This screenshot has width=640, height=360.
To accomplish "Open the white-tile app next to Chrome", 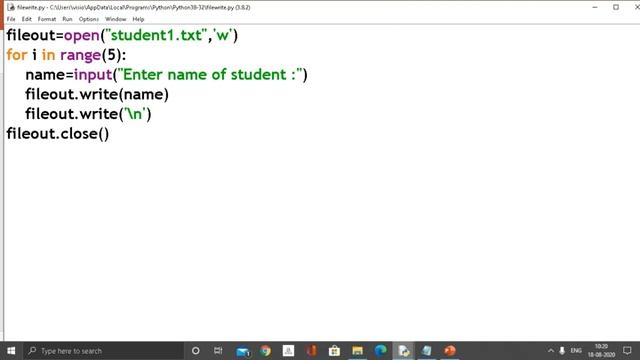I will 289,351.
